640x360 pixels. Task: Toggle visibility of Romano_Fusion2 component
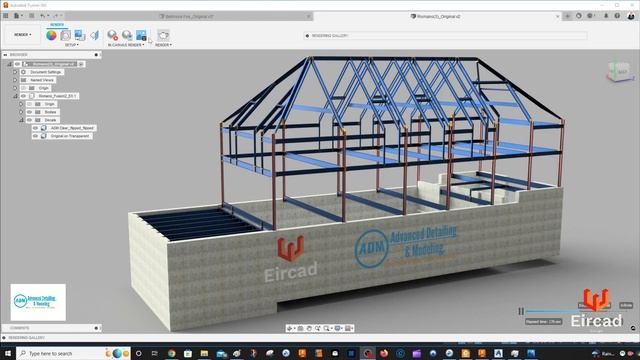coord(23,96)
